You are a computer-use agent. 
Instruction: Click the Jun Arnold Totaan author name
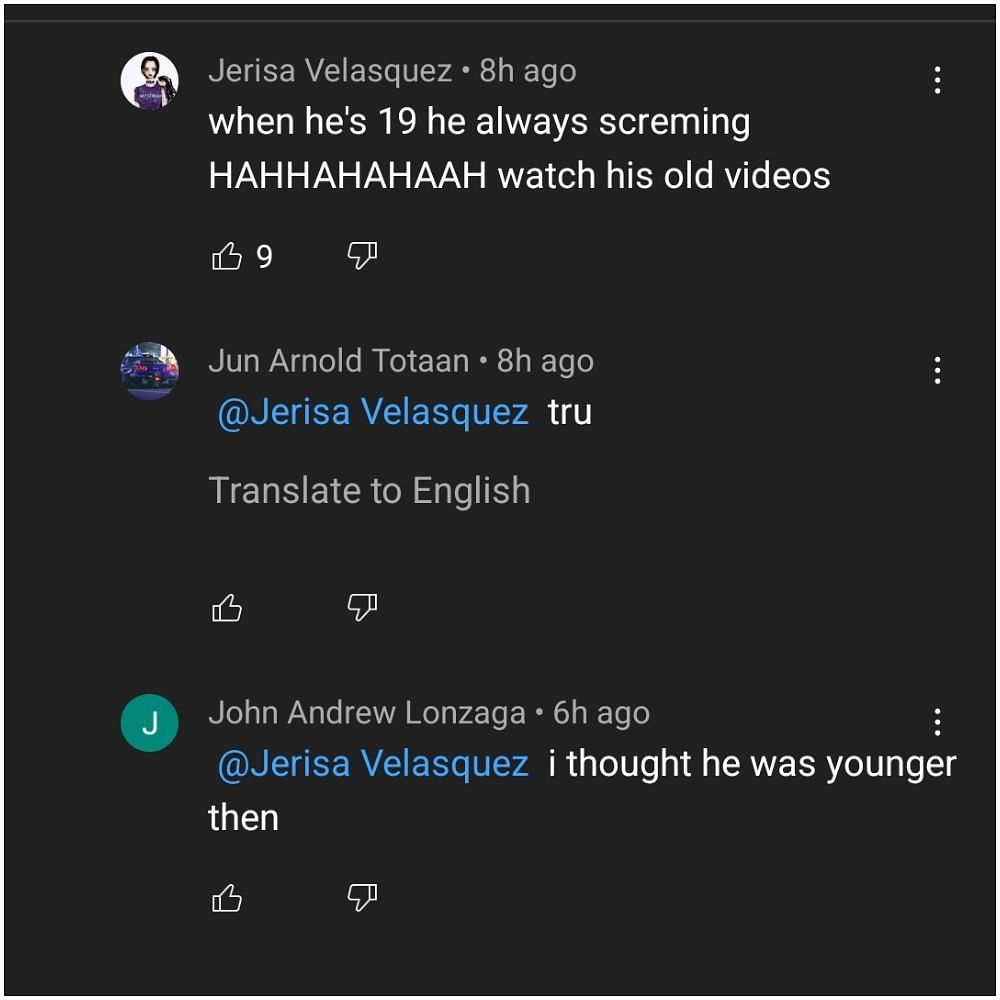pos(338,361)
